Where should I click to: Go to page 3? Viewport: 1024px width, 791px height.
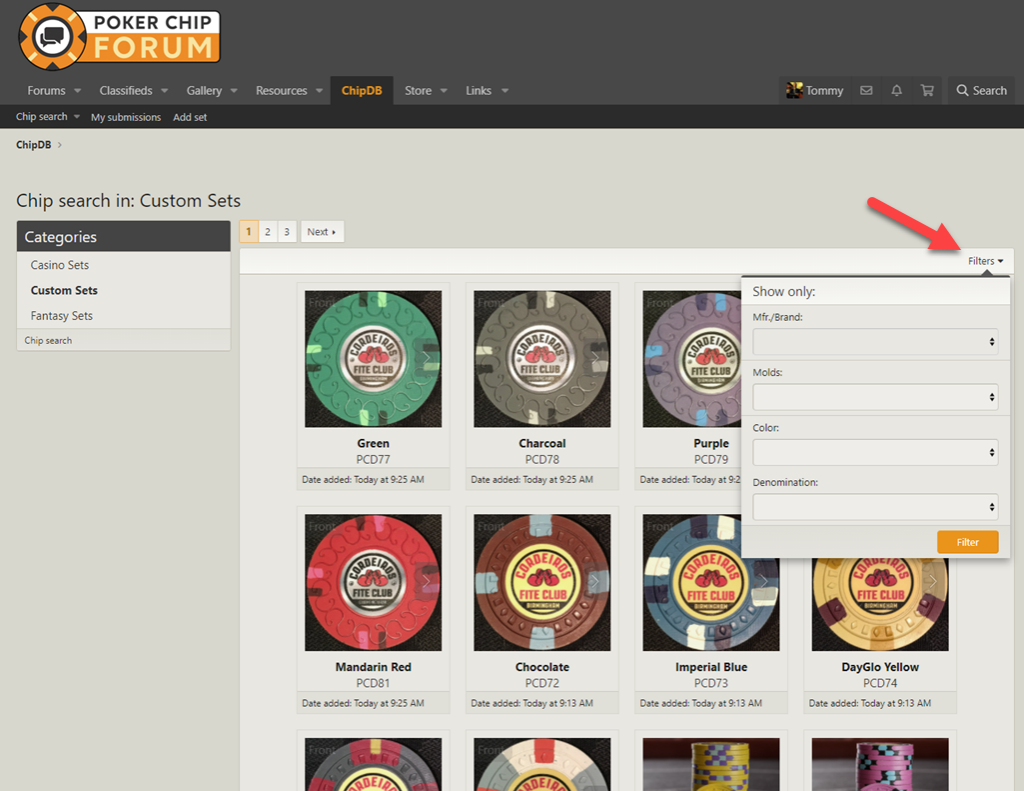pyautogui.click(x=286, y=231)
